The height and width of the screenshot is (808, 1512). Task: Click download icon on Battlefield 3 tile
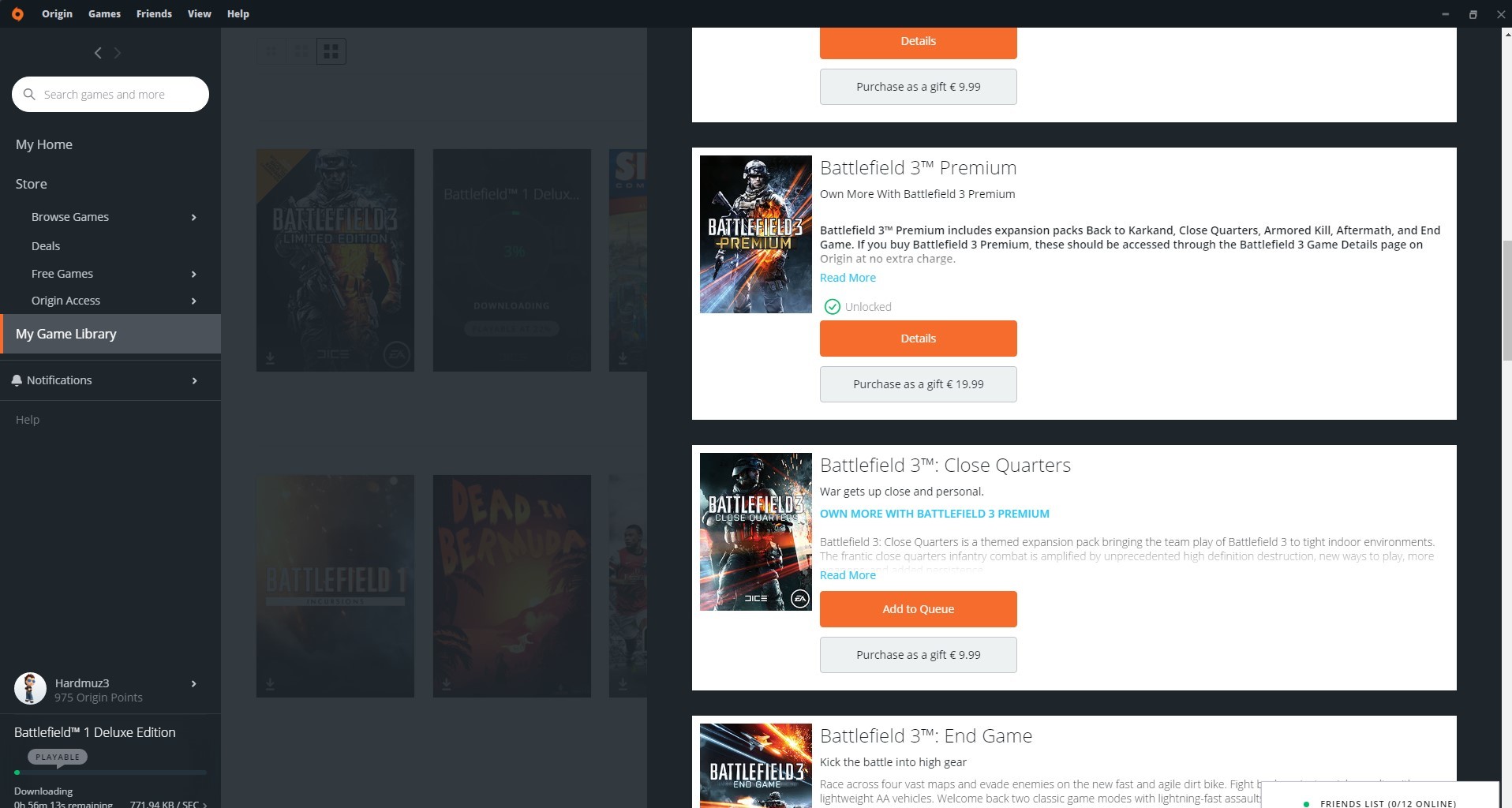tap(270, 359)
